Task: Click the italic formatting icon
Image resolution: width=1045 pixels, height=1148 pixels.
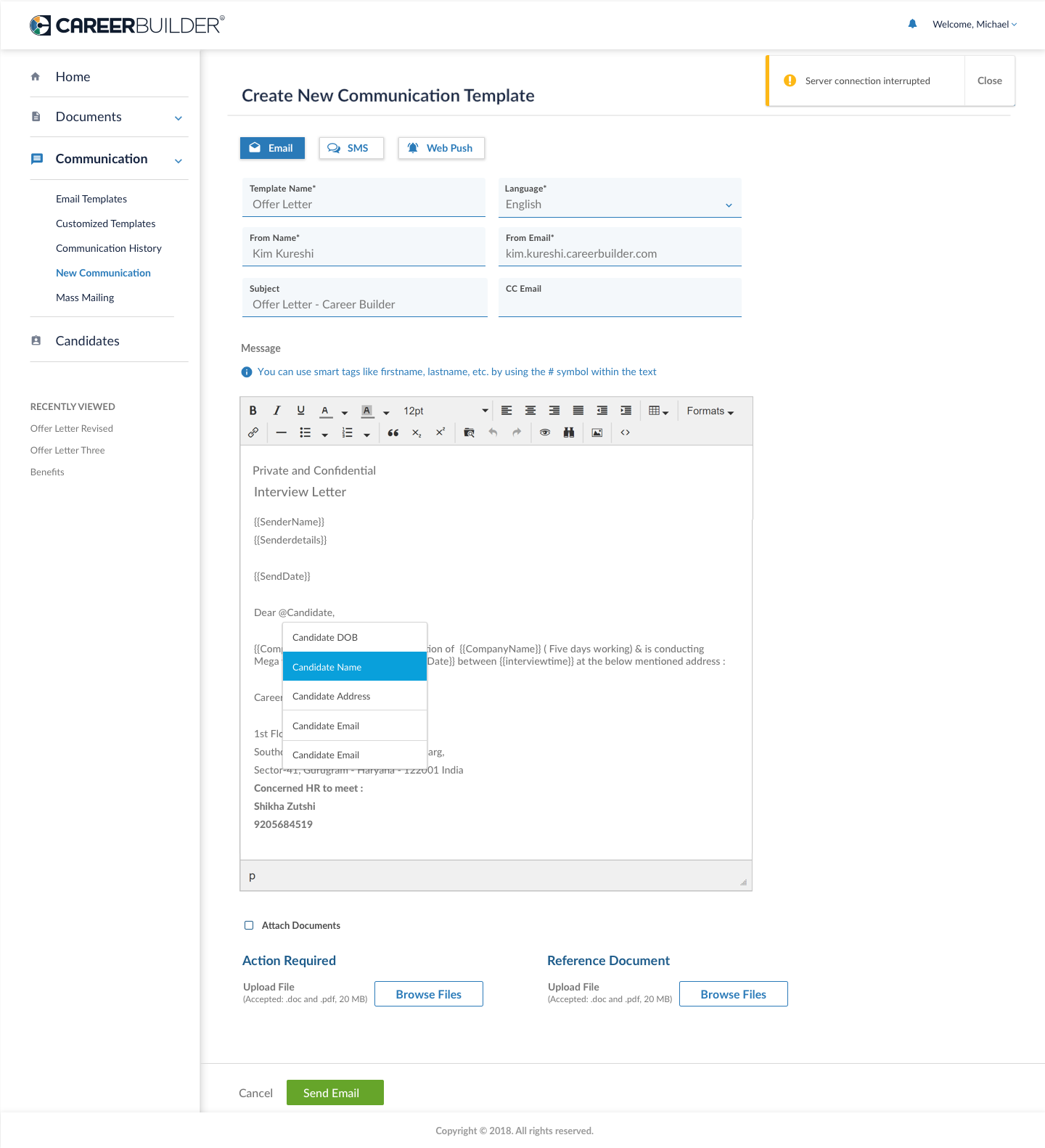Action: (x=276, y=411)
